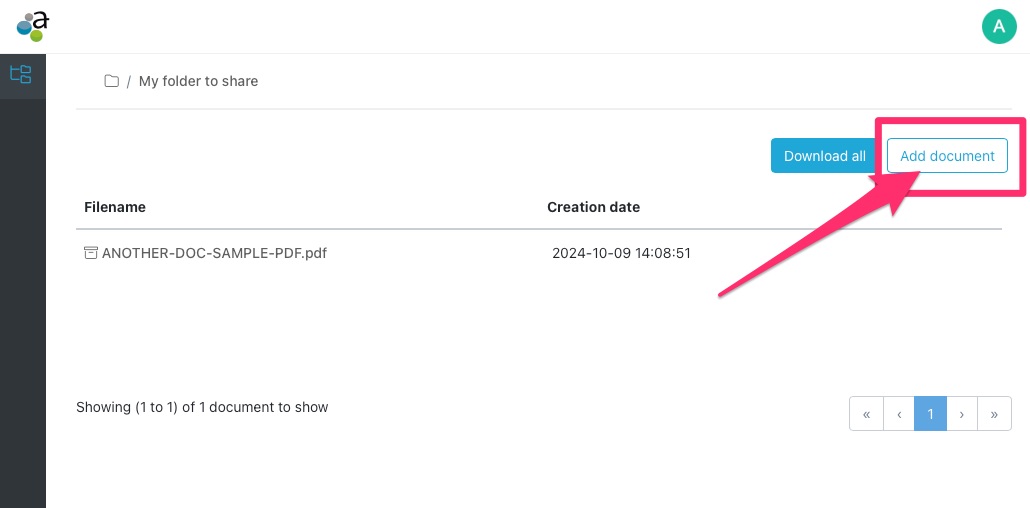Open the folder tree icon in sidebar
The width and height of the screenshot is (1030, 508).
pyautogui.click(x=21, y=74)
